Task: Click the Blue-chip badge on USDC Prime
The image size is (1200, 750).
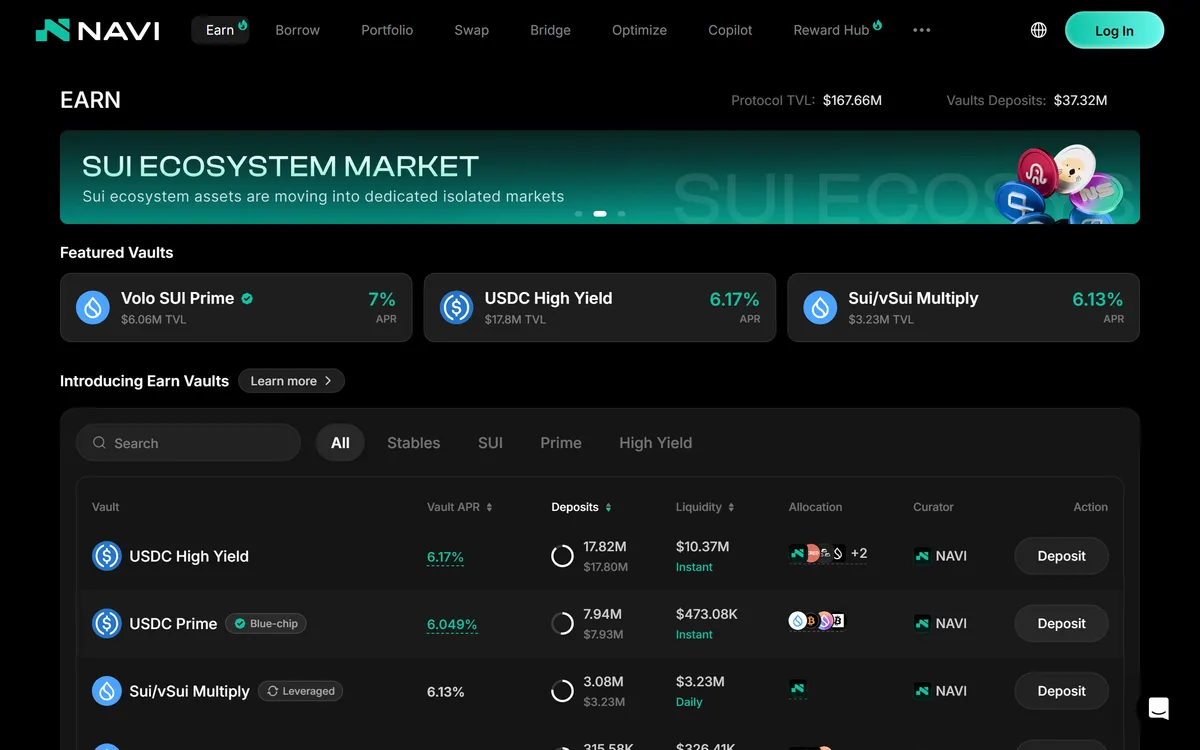Action: (x=266, y=623)
